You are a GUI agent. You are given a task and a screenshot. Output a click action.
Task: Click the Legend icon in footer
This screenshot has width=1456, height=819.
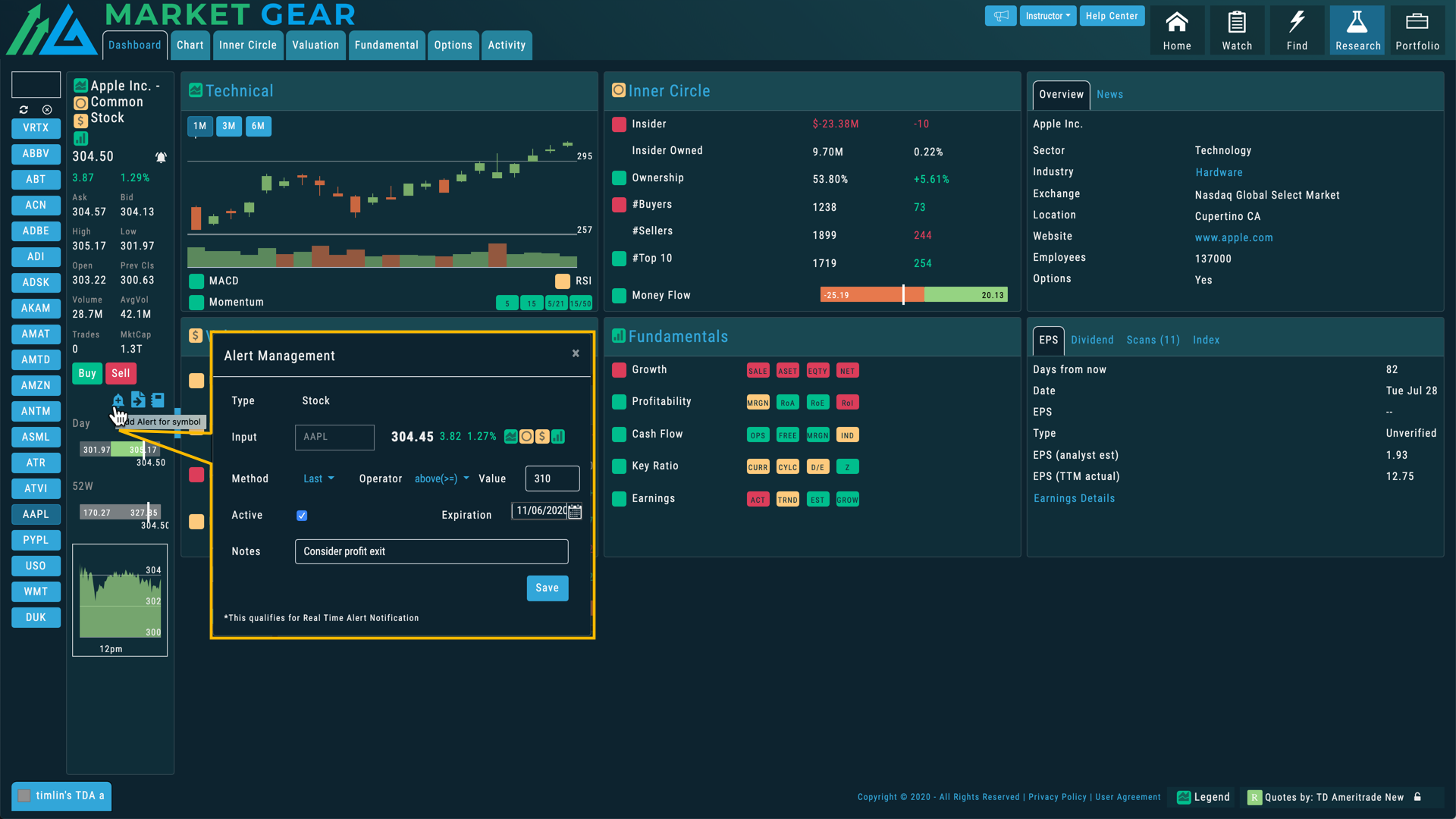click(x=1184, y=797)
